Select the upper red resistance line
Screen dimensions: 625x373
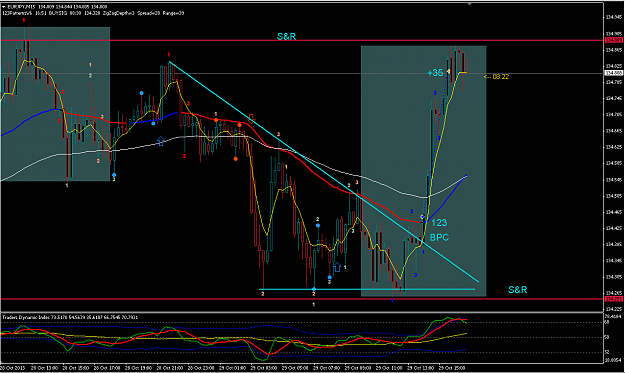tap(302, 41)
